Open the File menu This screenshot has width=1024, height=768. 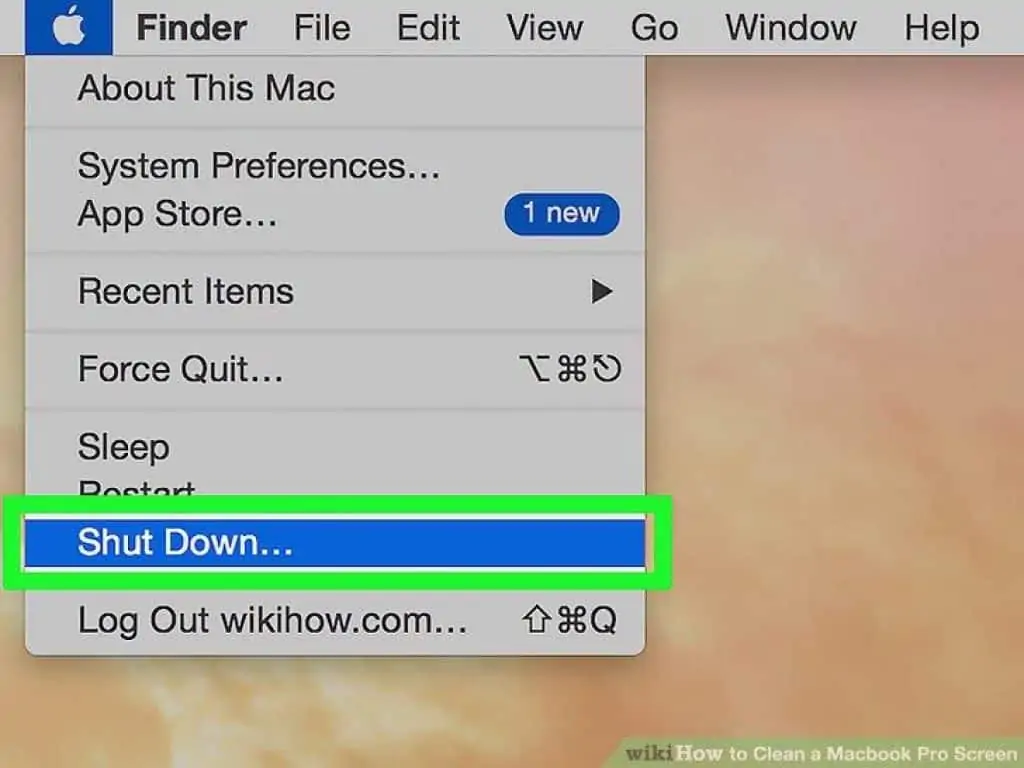pyautogui.click(x=321, y=28)
